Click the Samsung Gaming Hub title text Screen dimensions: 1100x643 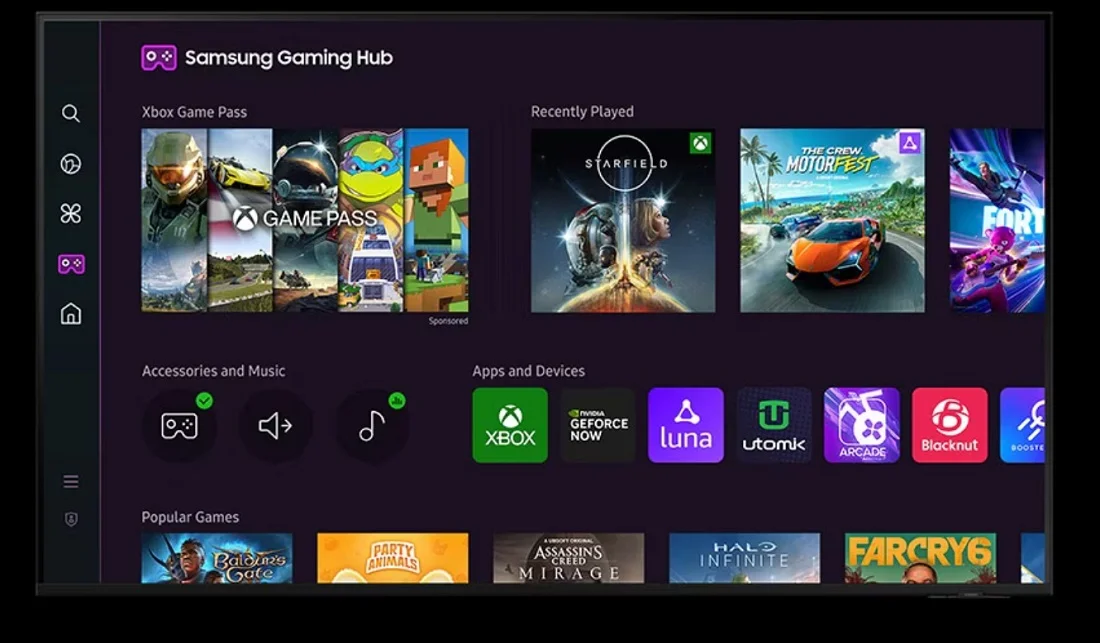(288, 57)
